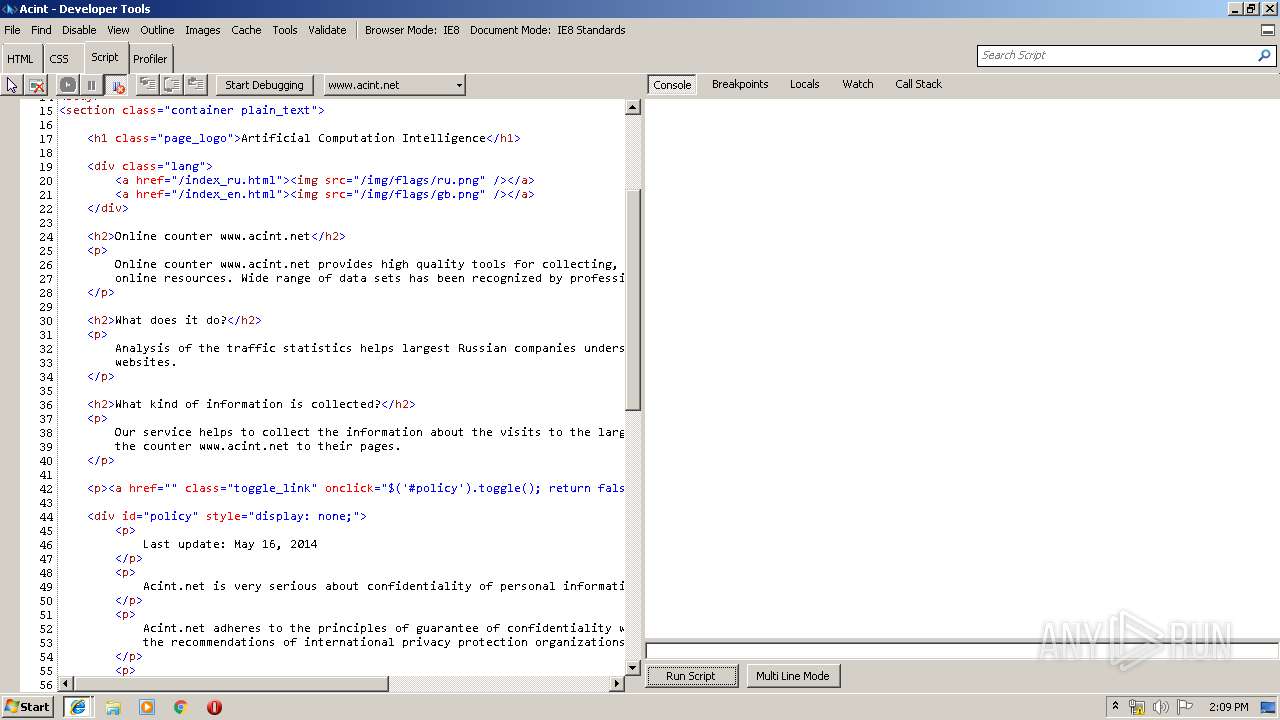Switch to Multi Line Mode

tap(792, 676)
